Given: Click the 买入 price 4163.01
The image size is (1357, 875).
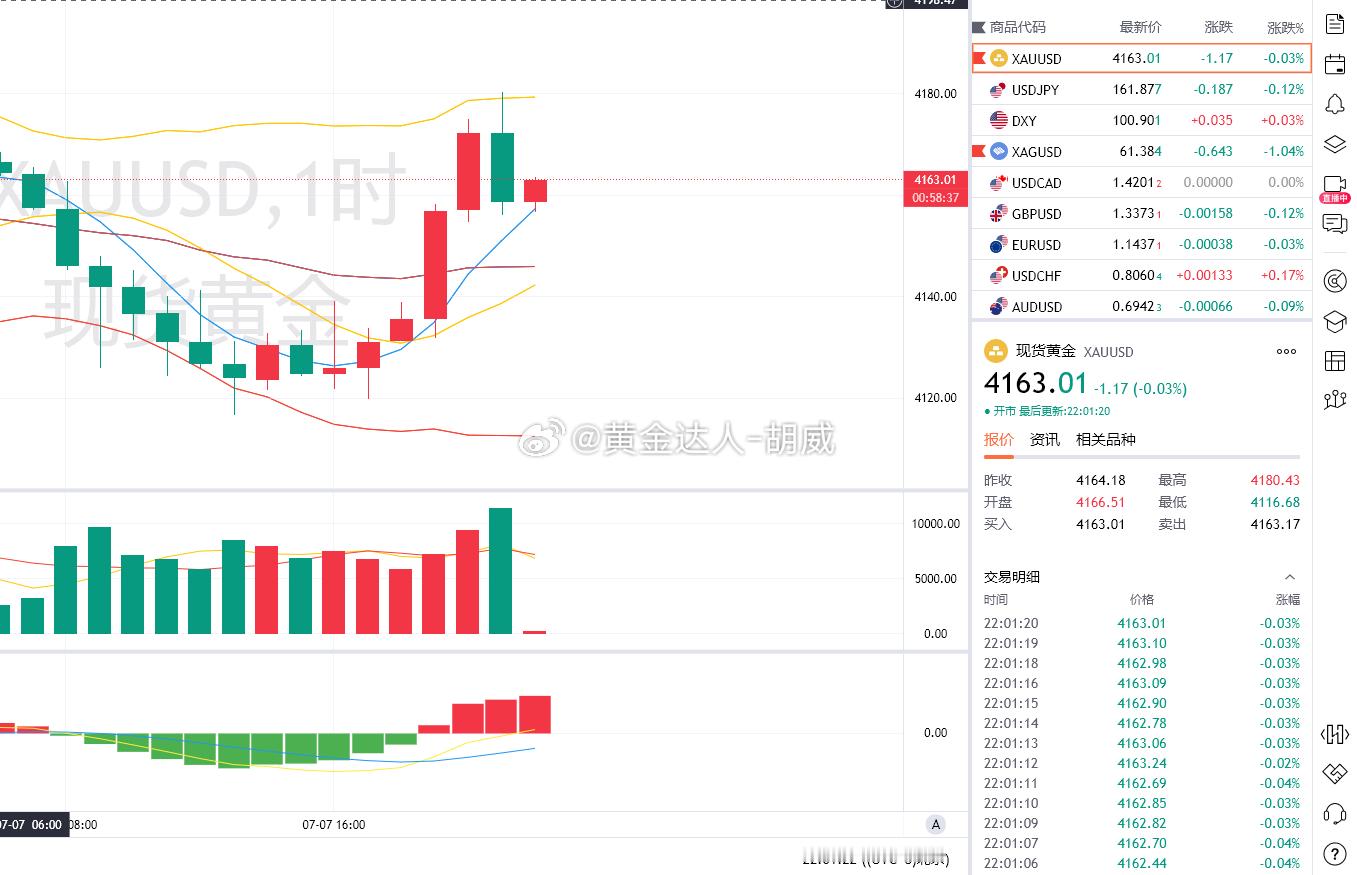Looking at the screenshot, I should pos(1100,524).
